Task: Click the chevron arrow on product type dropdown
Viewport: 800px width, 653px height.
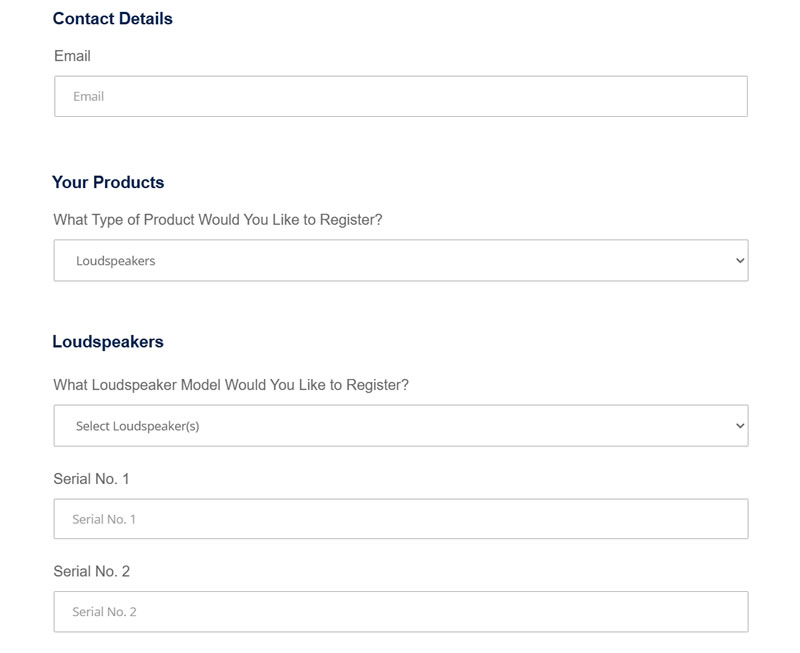Action: point(740,261)
